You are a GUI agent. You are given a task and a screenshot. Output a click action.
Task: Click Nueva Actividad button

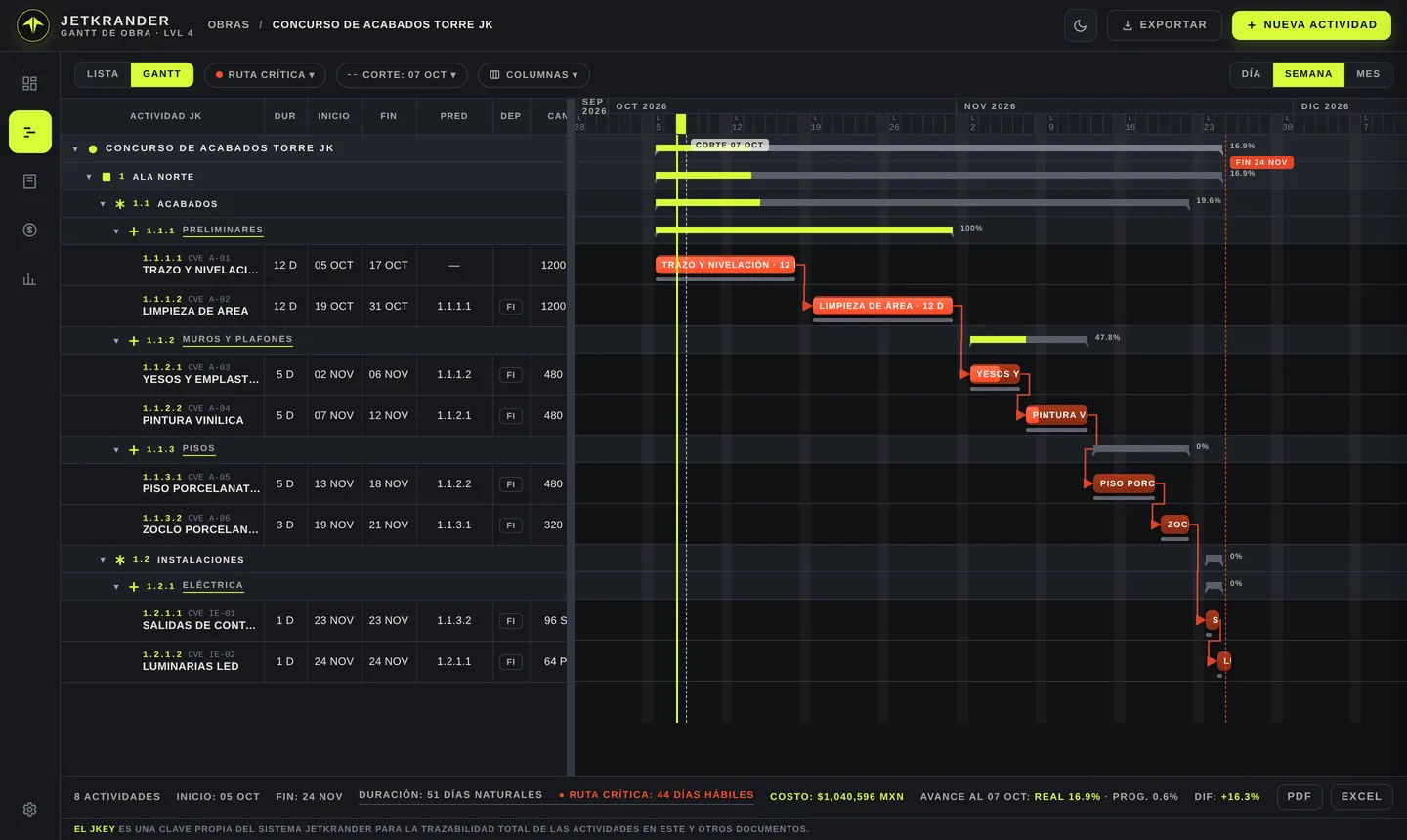[1311, 25]
